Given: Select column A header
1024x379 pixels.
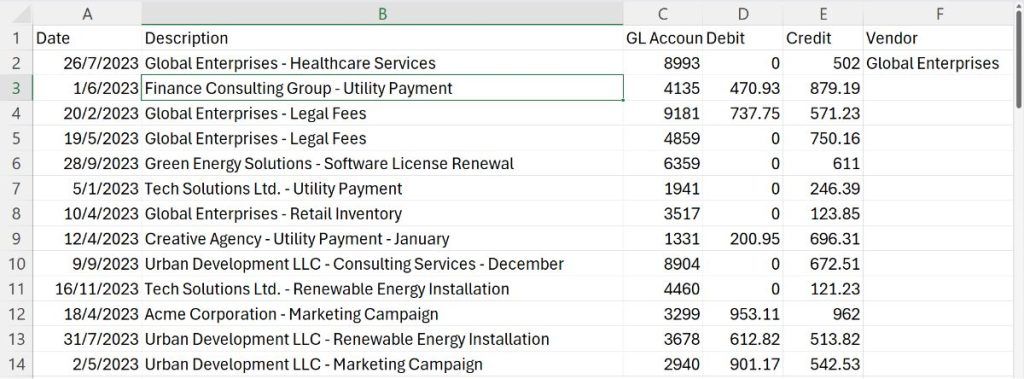Looking at the screenshot, I should coord(87,13).
